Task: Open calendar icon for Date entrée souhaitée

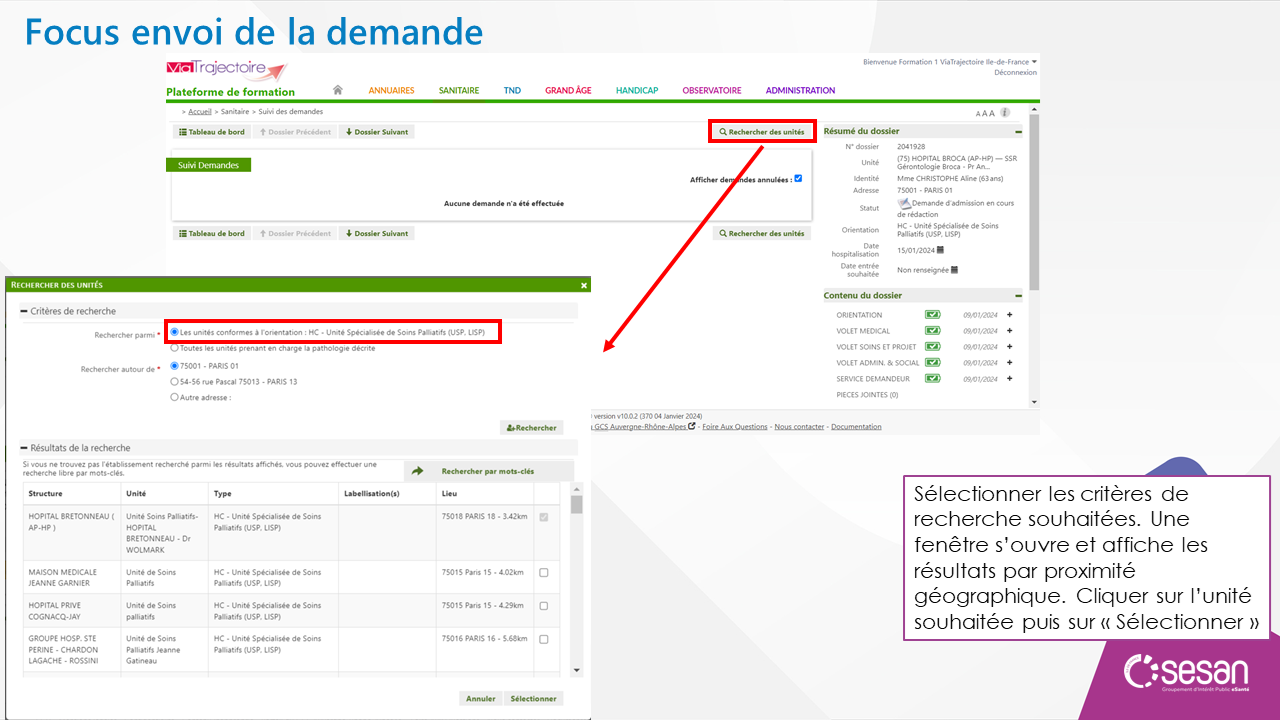Action: [954, 270]
